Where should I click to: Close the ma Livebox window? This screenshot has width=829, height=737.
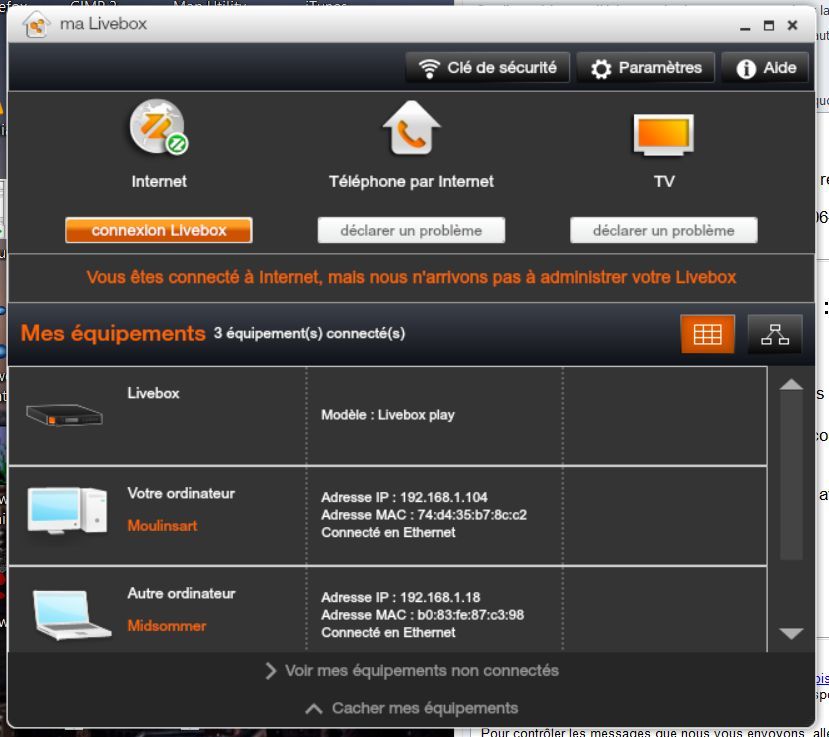(792, 25)
